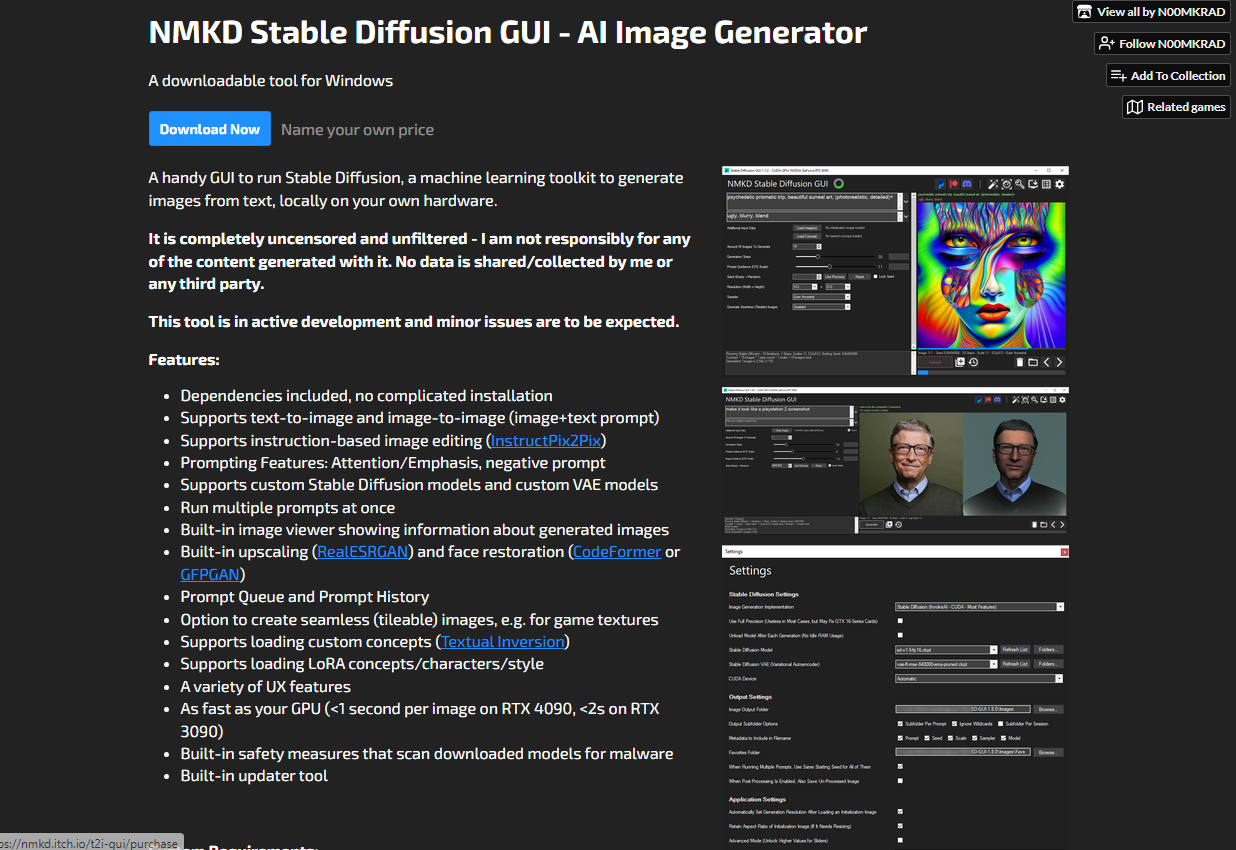Click the blue Download Now button
The height and width of the screenshot is (850, 1236).
(210, 129)
